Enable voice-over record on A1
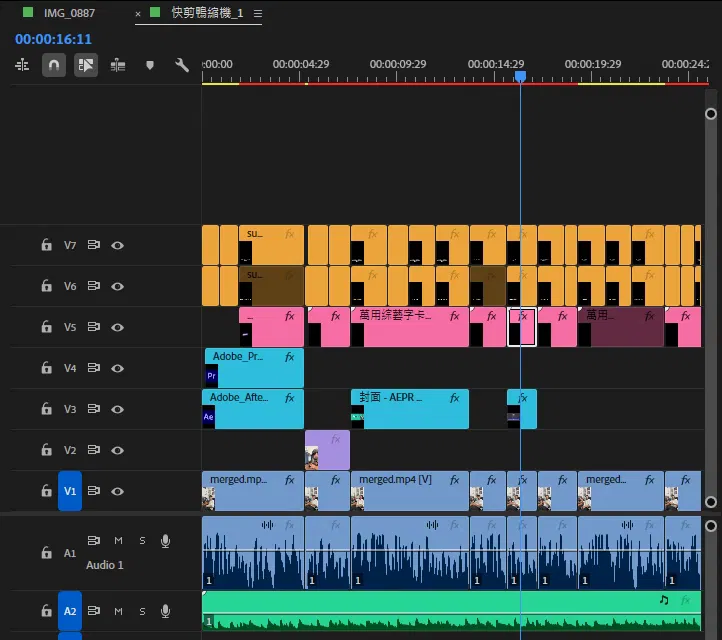This screenshot has width=722, height=640. pos(165,541)
